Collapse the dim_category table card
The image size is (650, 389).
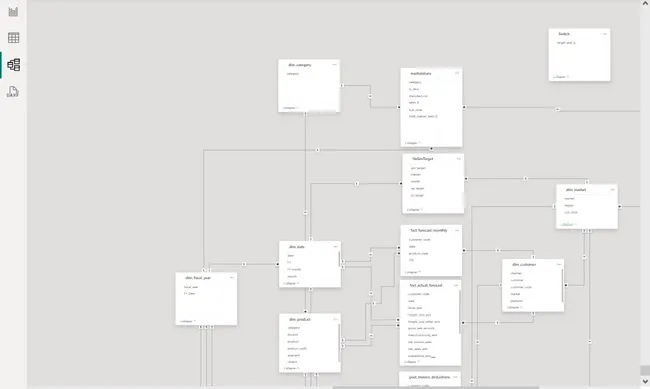tap(290, 108)
